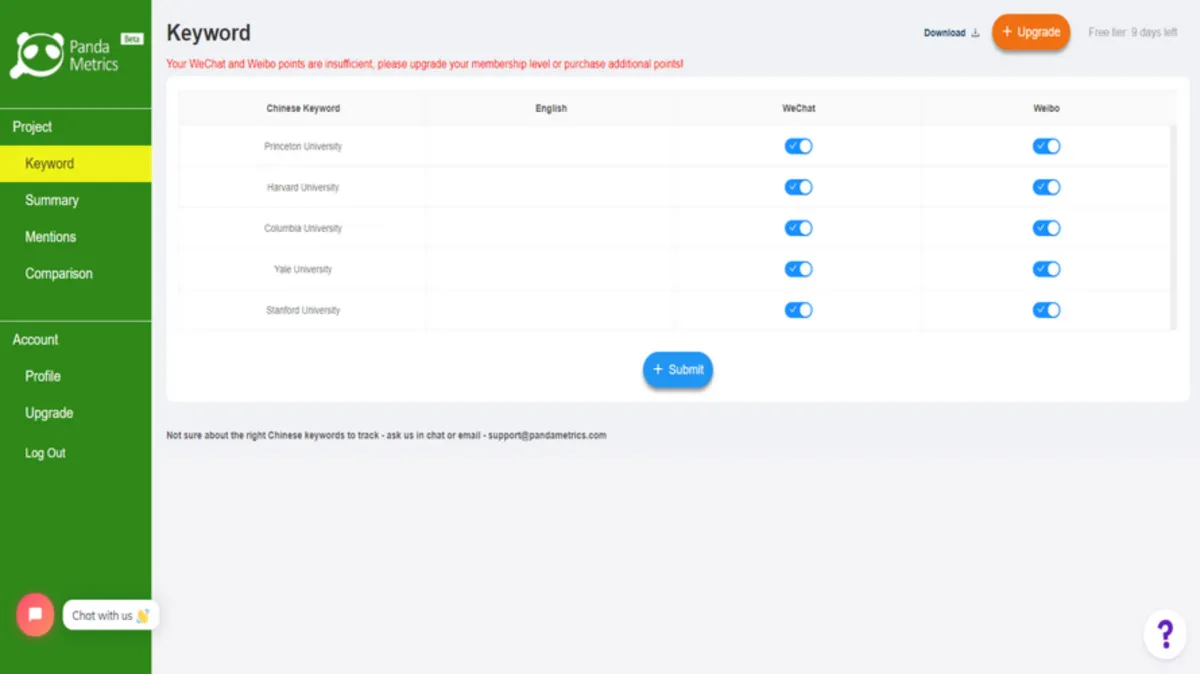Select the Yale University keyword cell
This screenshot has height=674, width=1200.
[303, 269]
